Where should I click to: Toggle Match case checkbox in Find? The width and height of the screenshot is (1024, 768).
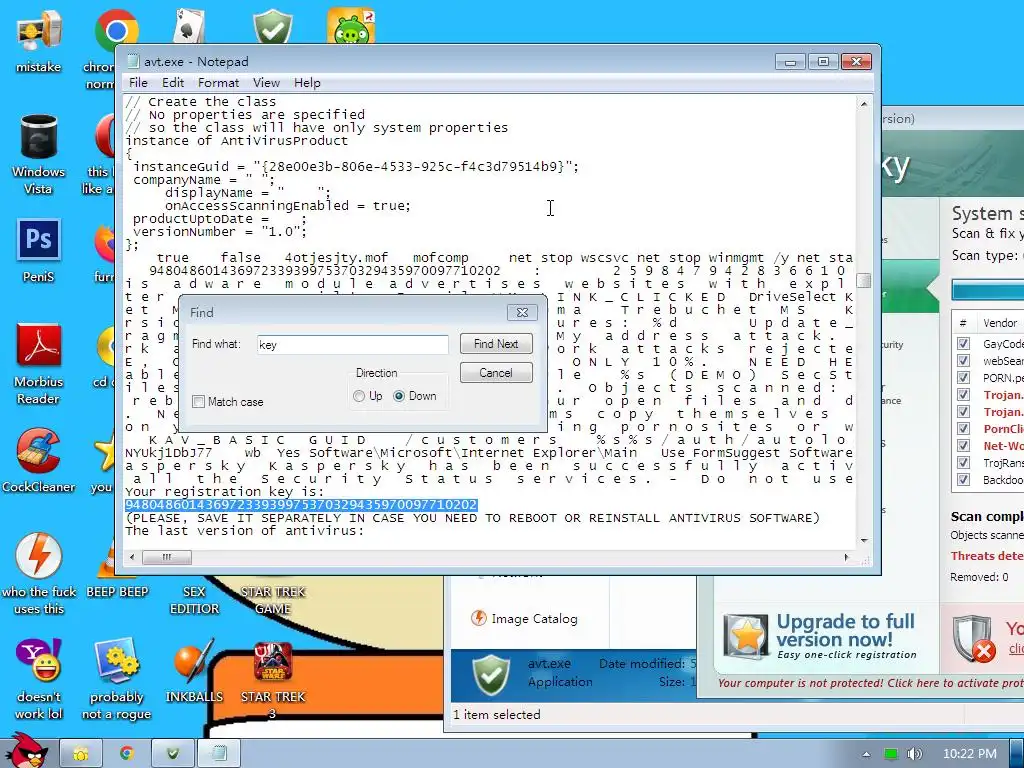pyautogui.click(x=199, y=402)
